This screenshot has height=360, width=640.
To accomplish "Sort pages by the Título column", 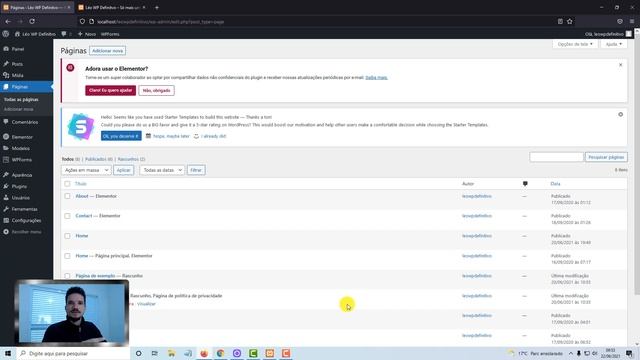I will pyautogui.click(x=81, y=184).
